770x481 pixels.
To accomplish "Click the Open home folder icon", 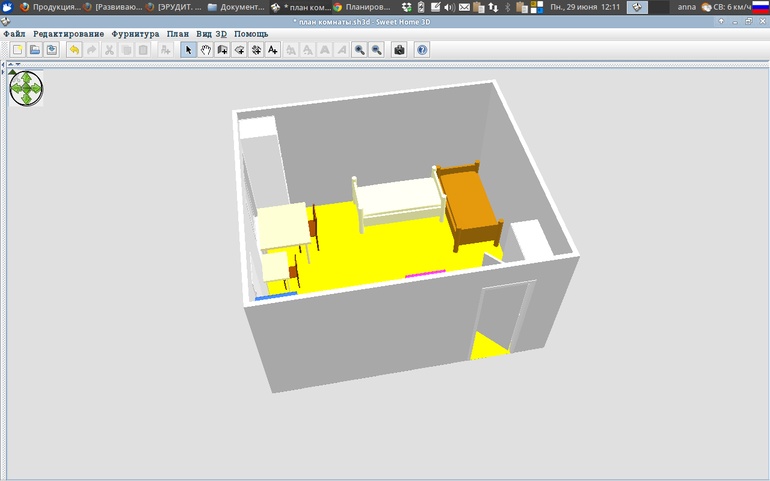I will (34, 50).
